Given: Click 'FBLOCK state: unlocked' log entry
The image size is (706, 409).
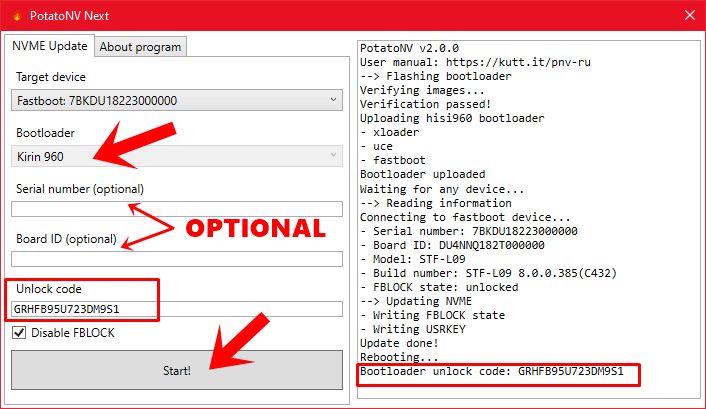Looking at the screenshot, I should pyautogui.click(x=439, y=287).
